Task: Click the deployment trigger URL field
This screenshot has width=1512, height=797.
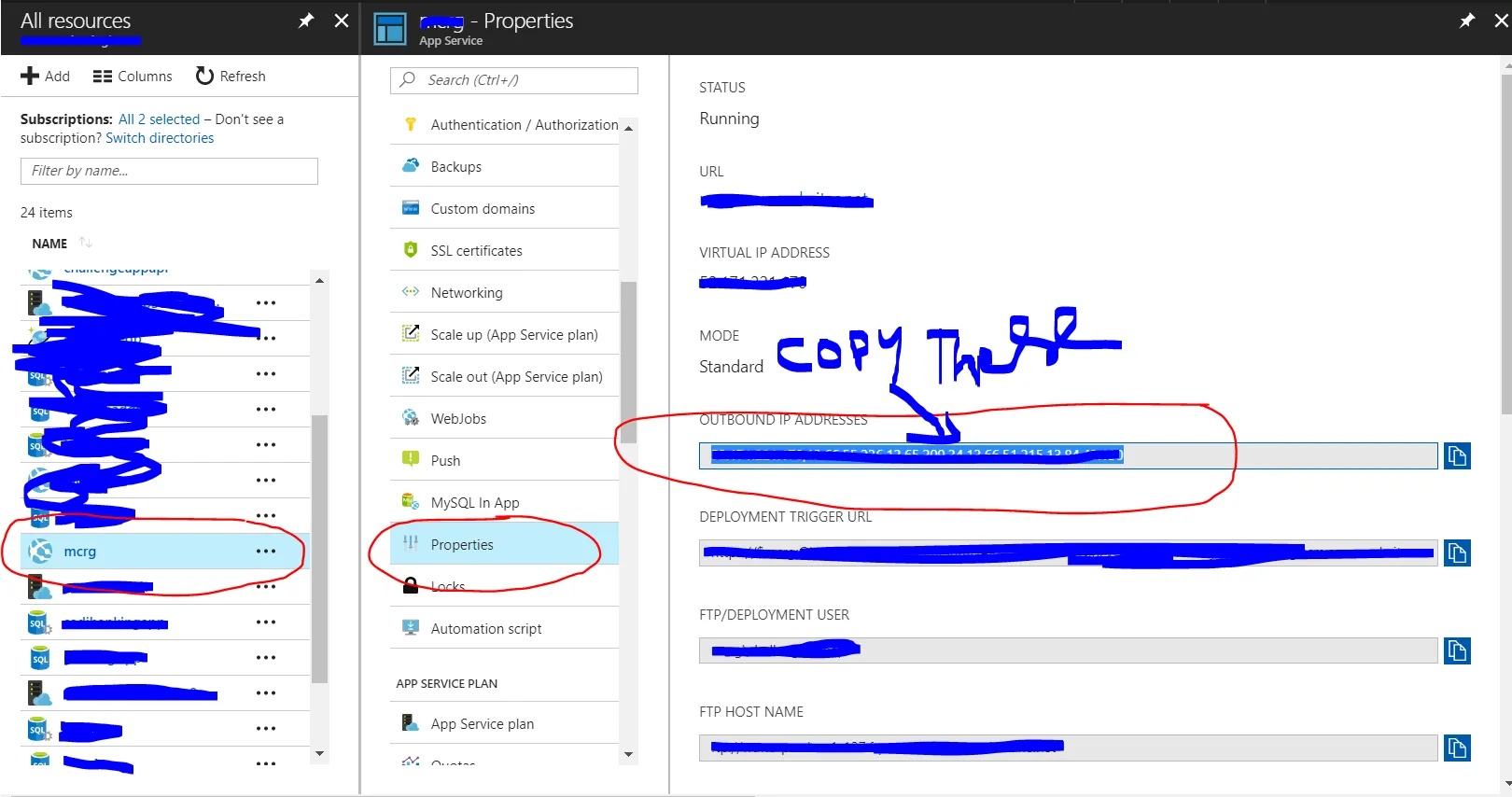Action: point(1068,553)
